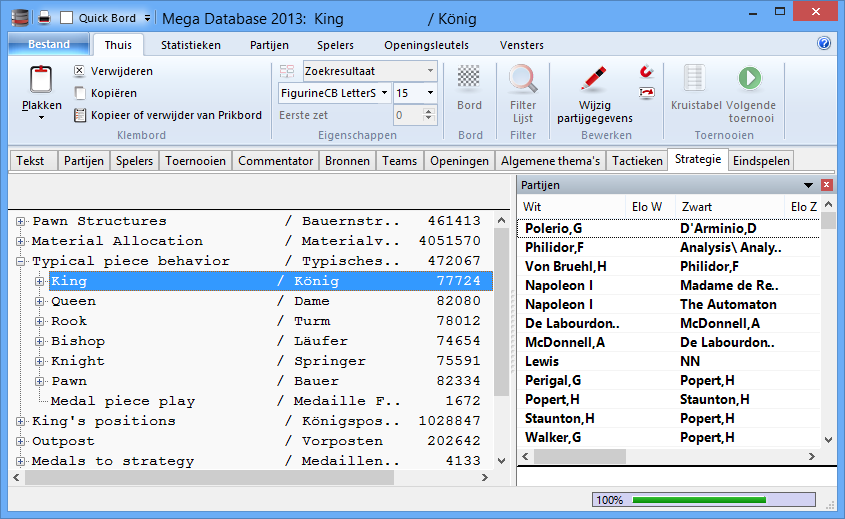Click the Wijzig partijgegevens pen icon

(x=593, y=80)
